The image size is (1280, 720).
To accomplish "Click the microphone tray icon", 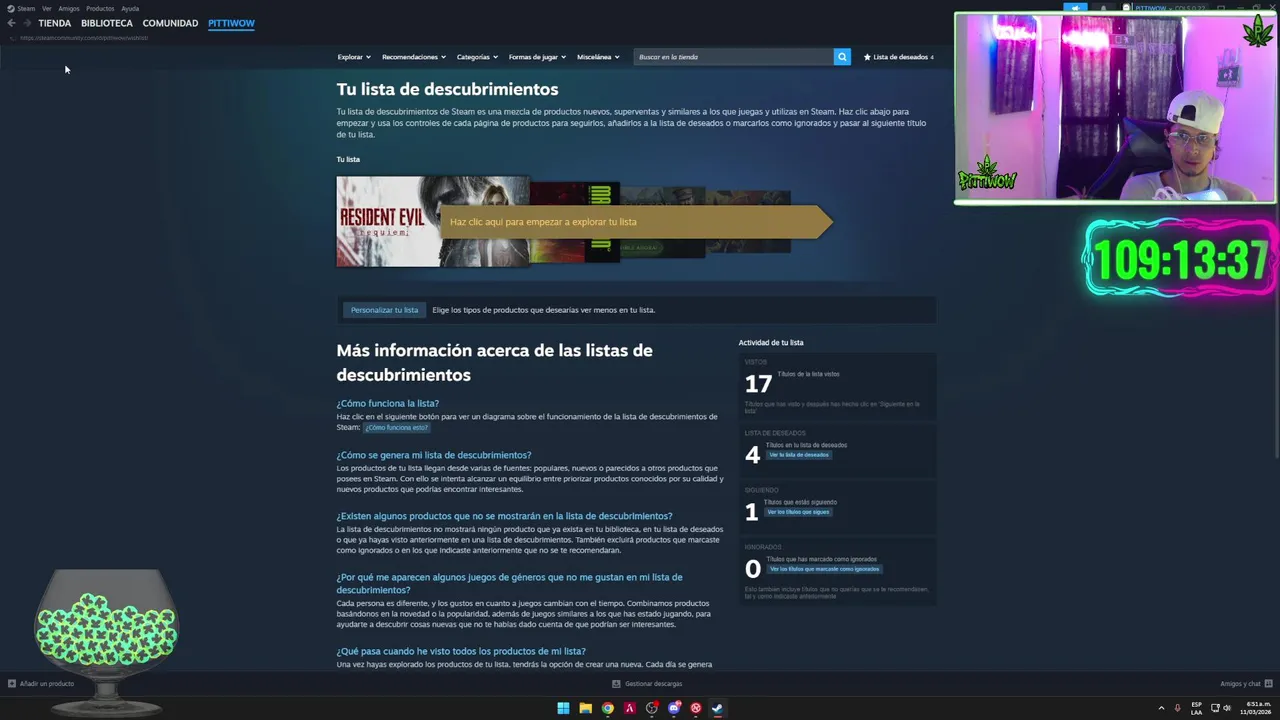I will tap(1178, 708).
